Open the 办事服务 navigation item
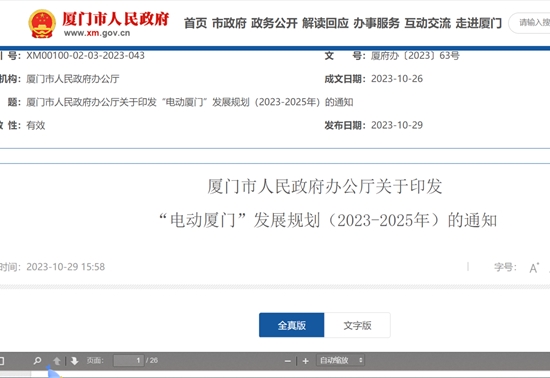The height and width of the screenshot is (378, 550). [376, 23]
